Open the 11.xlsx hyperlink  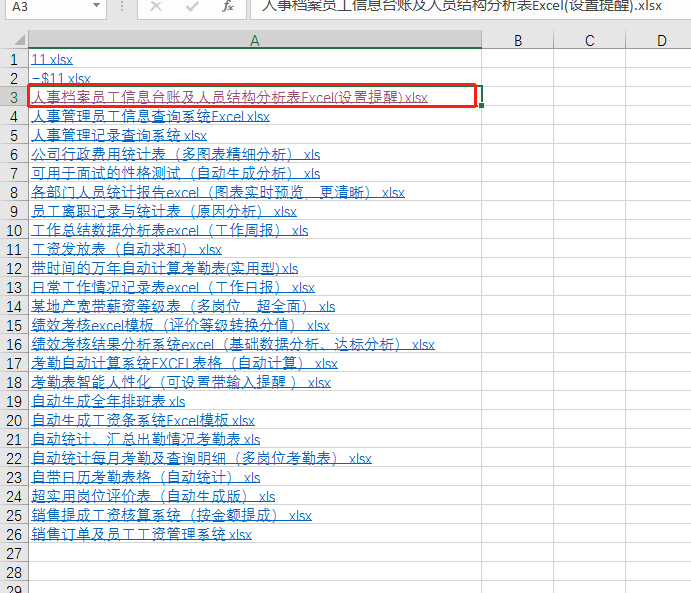tap(52, 59)
